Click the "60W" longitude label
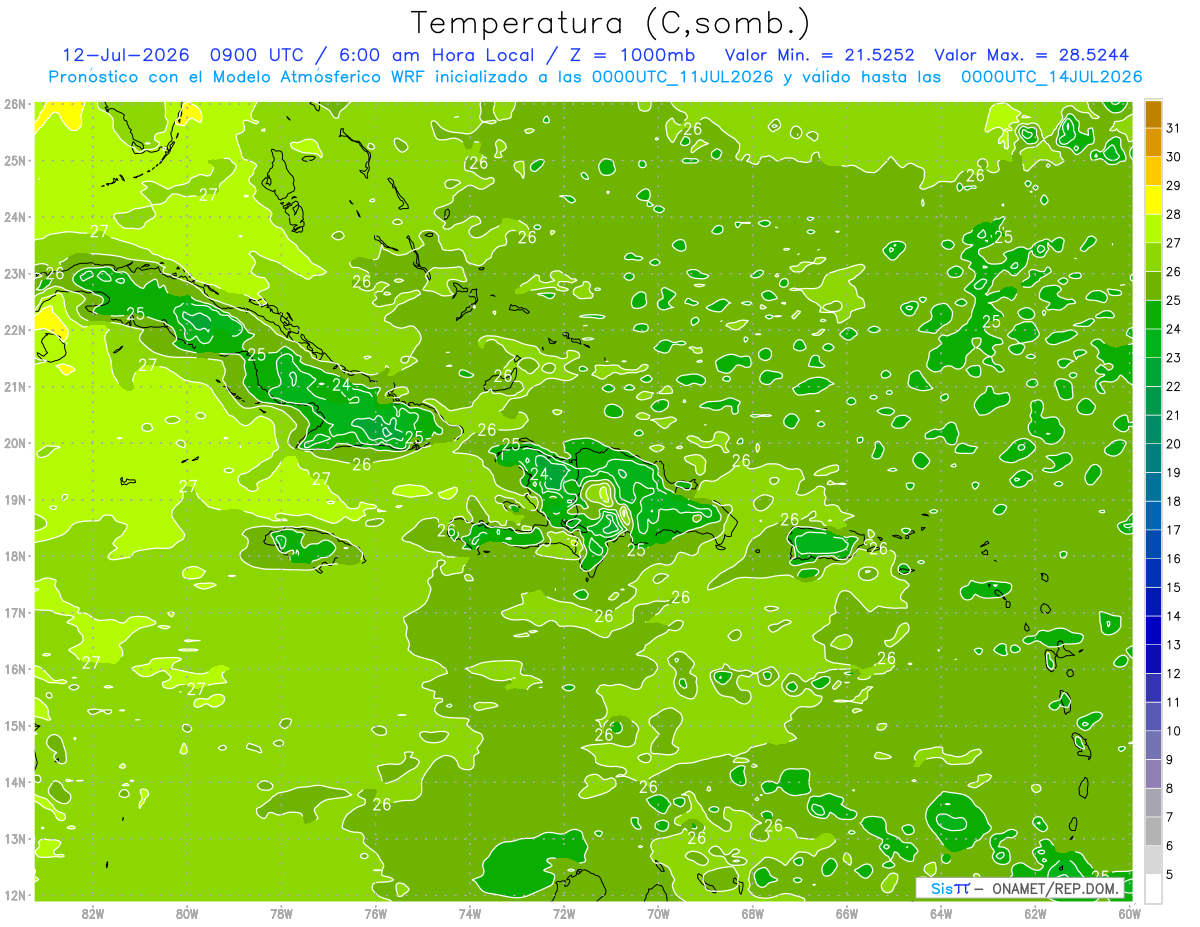Image resolution: width=1200 pixels, height=927 pixels. coord(1130,914)
